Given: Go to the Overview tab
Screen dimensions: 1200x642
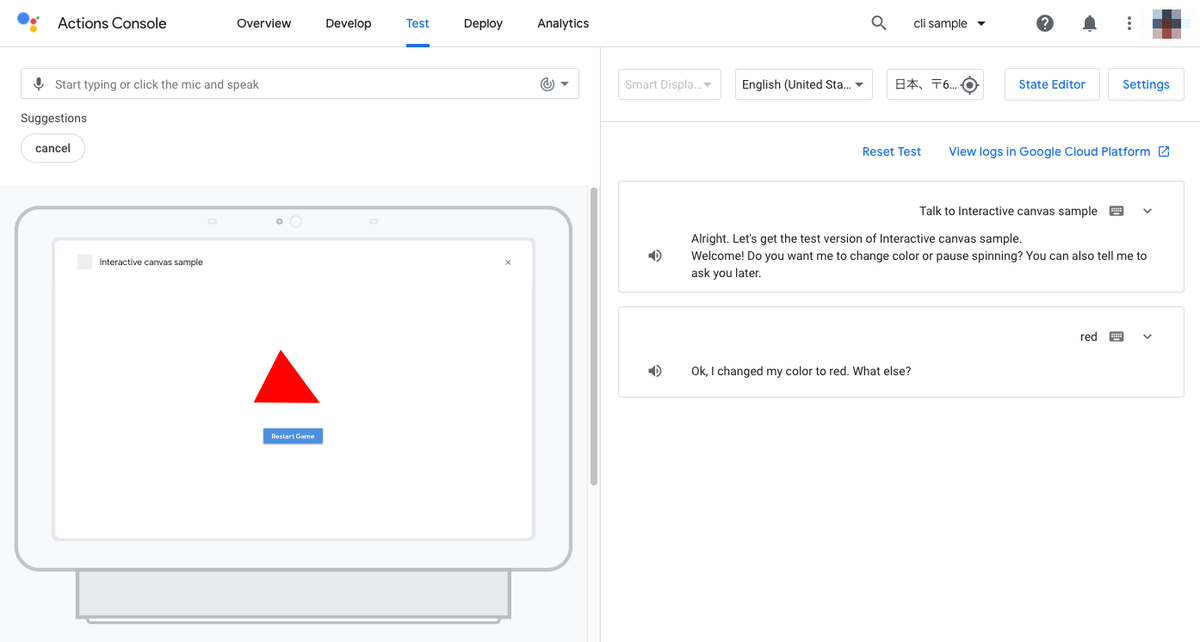Looking at the screenshot, I should click(264, 23).
